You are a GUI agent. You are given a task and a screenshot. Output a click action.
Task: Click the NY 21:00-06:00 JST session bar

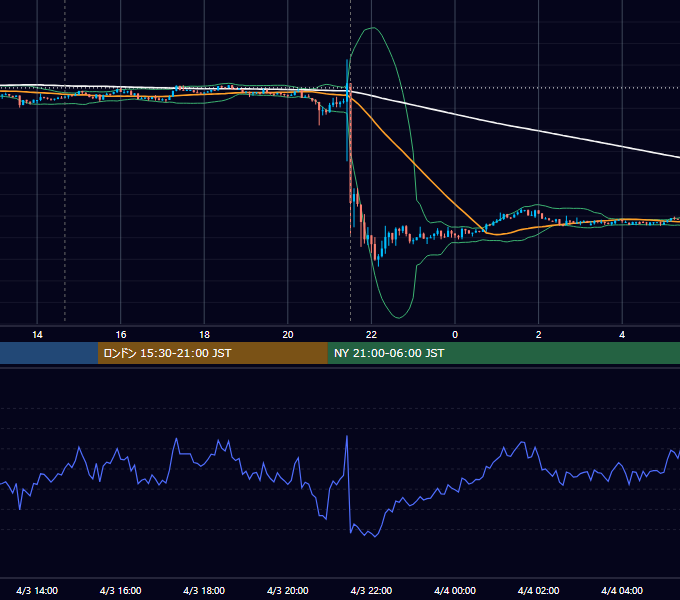(x=503, y=353)
